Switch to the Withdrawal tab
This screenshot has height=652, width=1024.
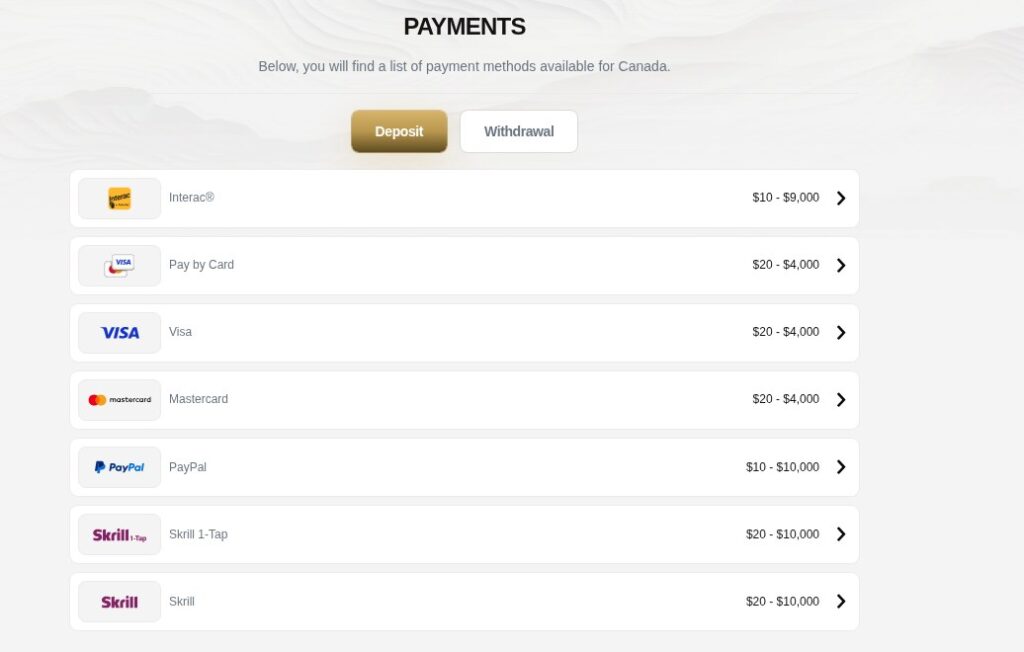(519, 131)
